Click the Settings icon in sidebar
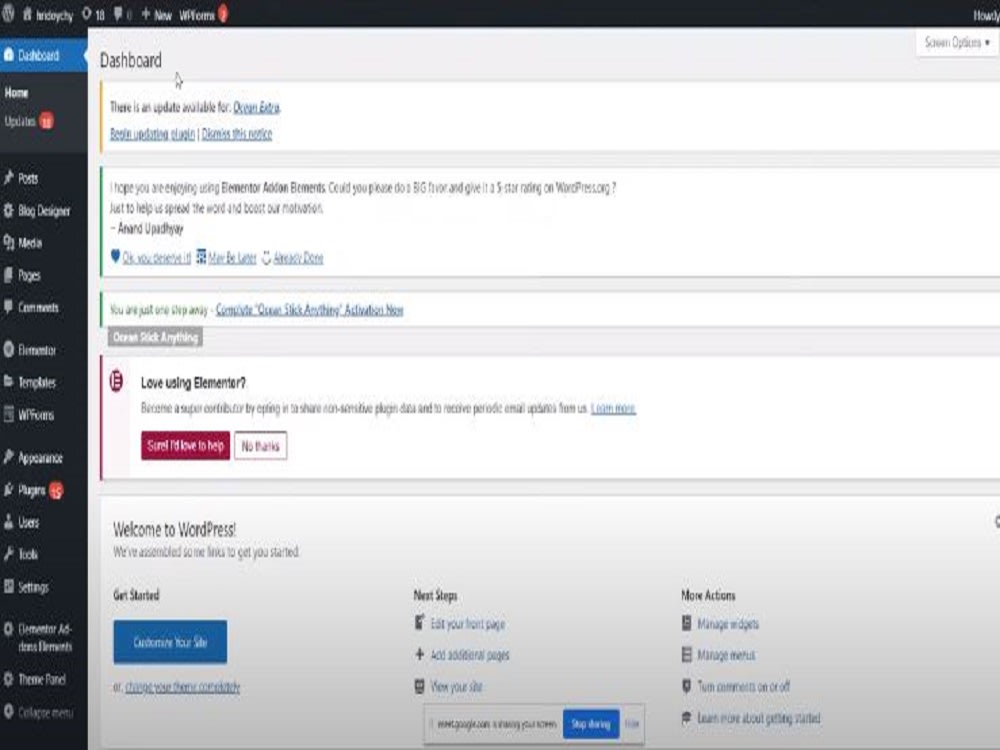The width and height of the screenshot is (1000, 750). click(x=8, y=586)
